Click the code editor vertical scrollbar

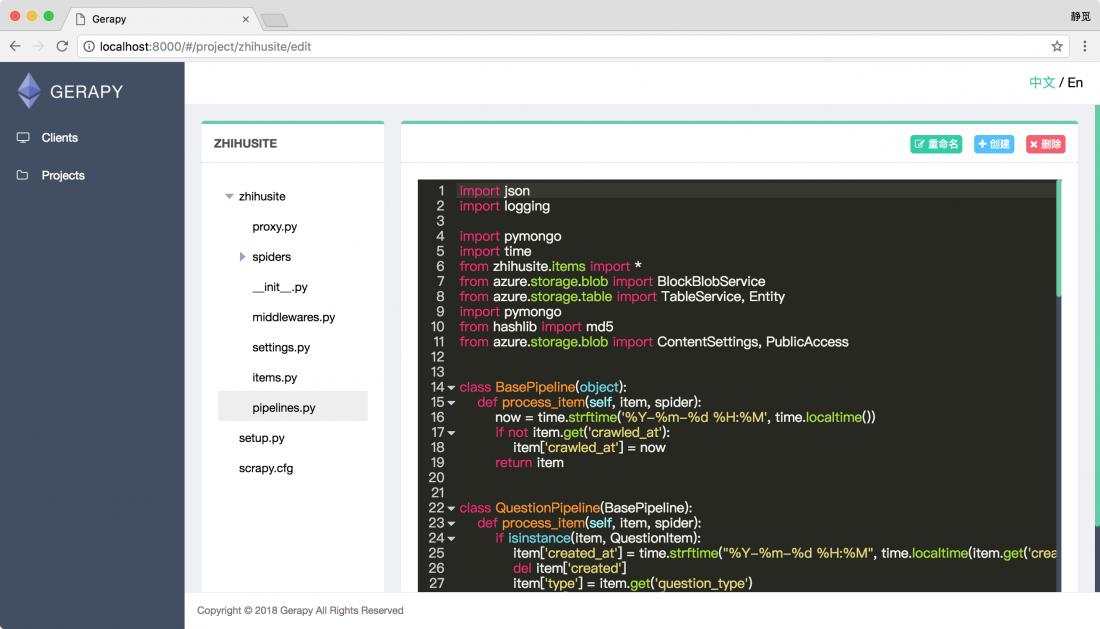click(1059, 238)
